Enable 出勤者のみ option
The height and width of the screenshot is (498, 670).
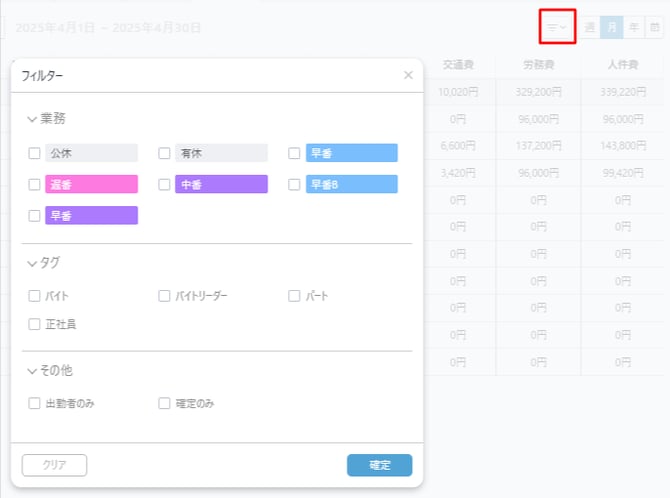coord(35,404)
